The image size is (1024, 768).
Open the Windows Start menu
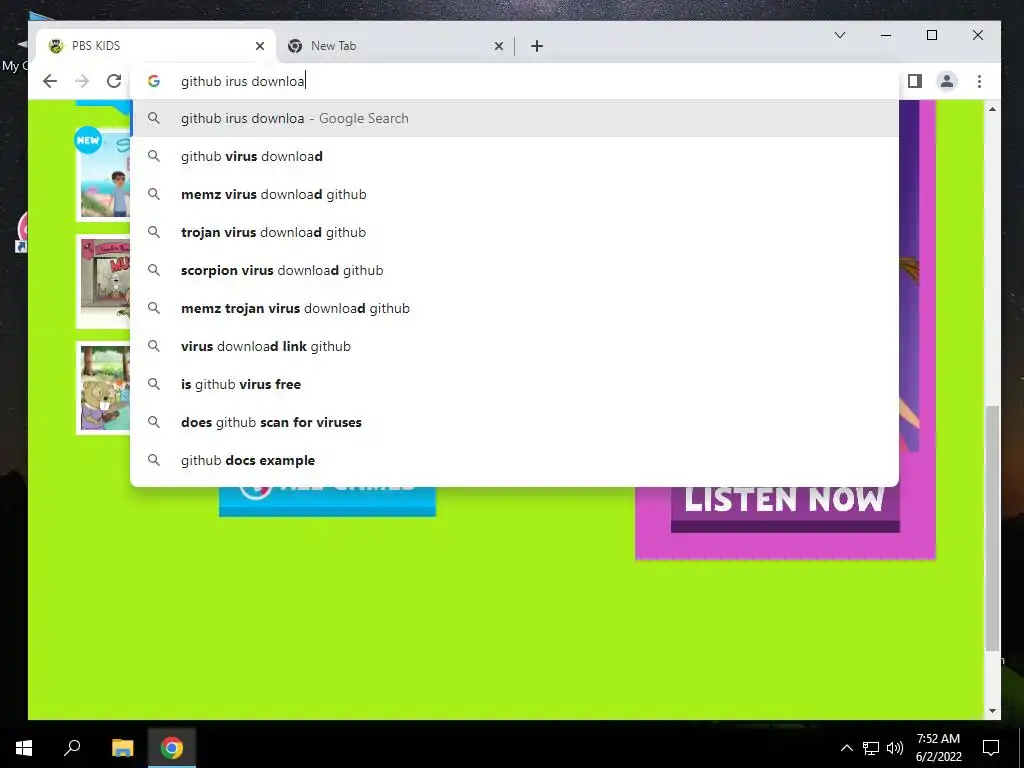[x=24, y=748]
